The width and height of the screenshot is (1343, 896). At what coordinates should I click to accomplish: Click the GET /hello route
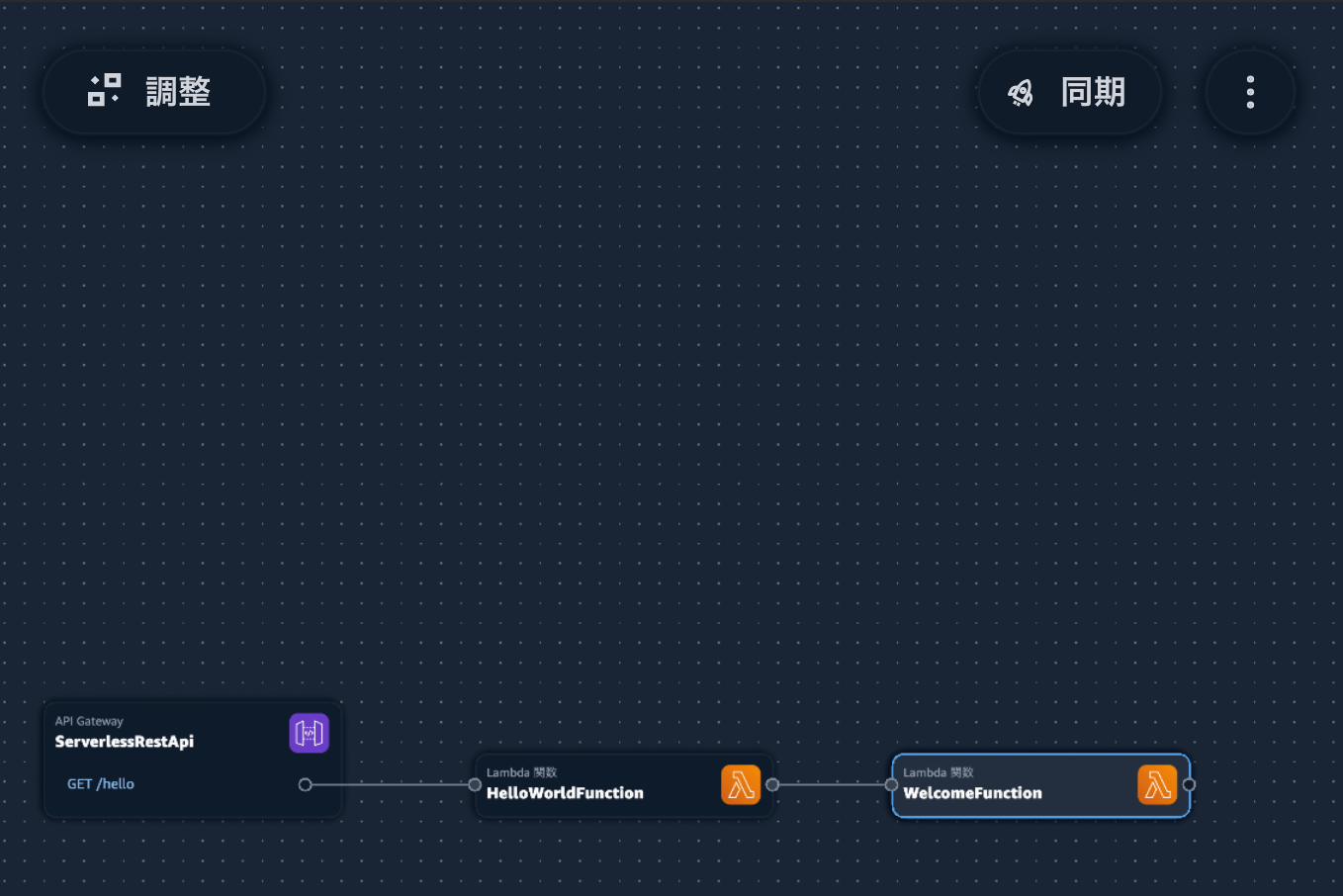pyautogui.click(x=101, y=784)
